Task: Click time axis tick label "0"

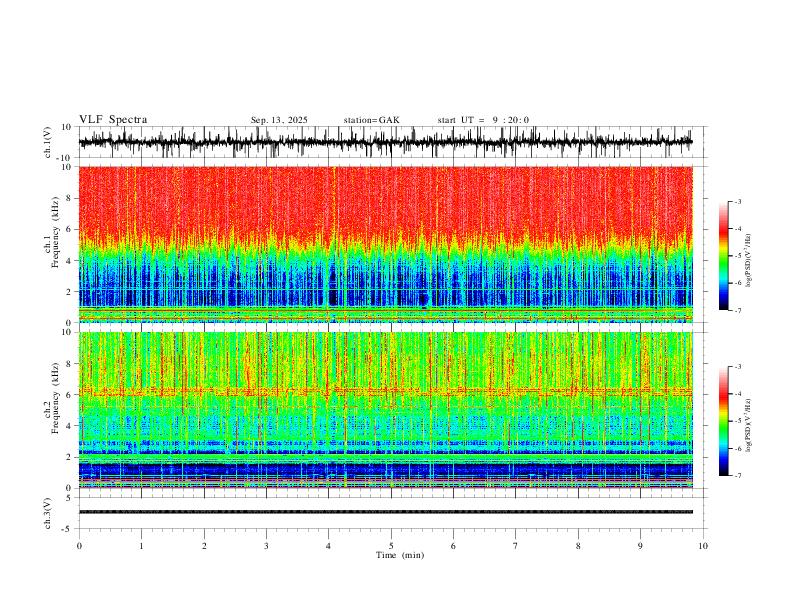Action: coord(79,546)
